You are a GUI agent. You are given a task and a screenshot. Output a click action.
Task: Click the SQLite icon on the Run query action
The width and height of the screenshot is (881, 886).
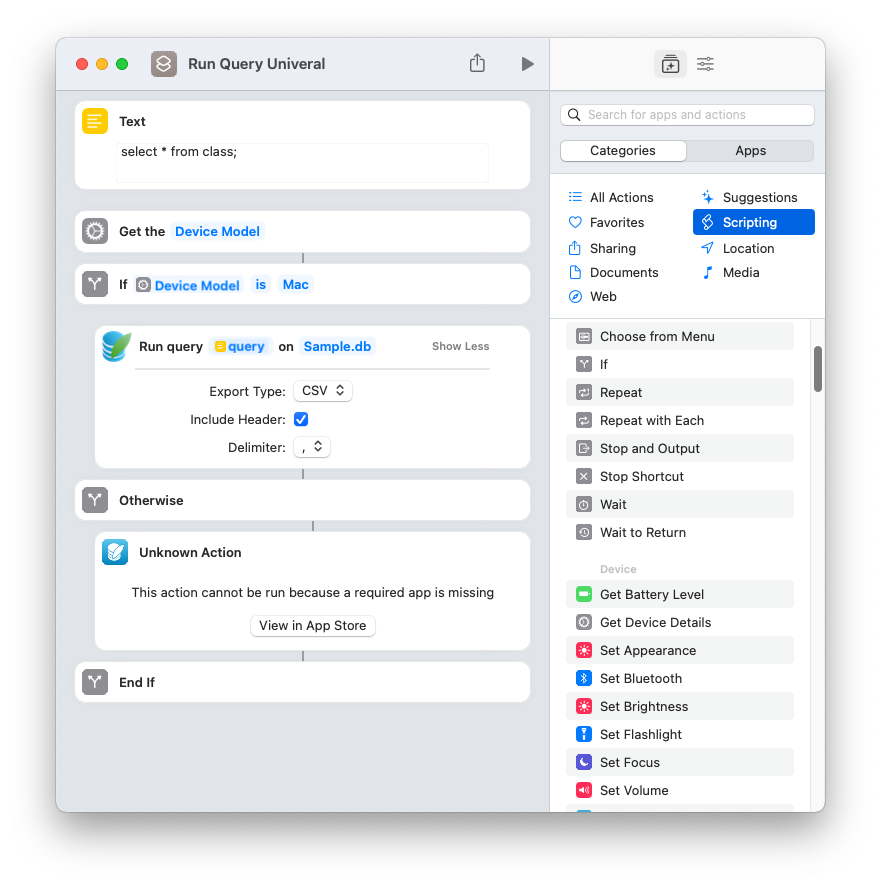click(118, 345)
